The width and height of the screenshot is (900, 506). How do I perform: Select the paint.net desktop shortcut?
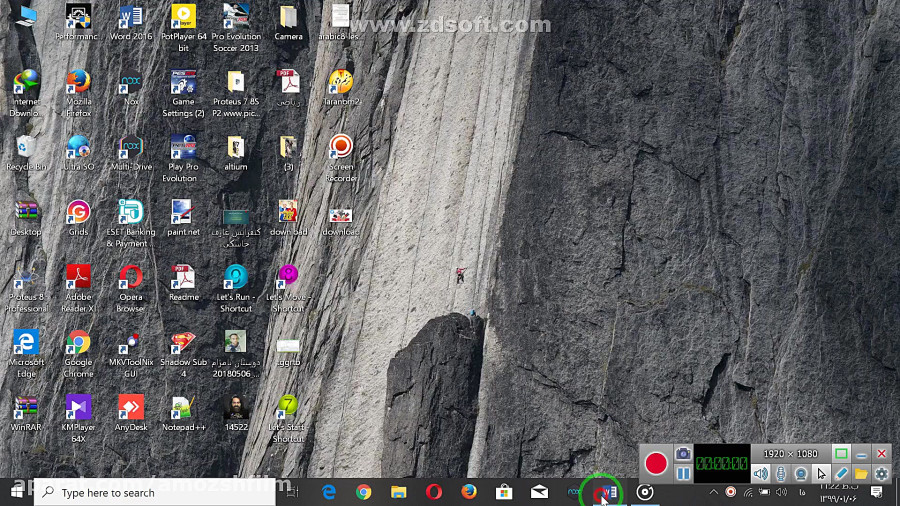tap(184, 218)
